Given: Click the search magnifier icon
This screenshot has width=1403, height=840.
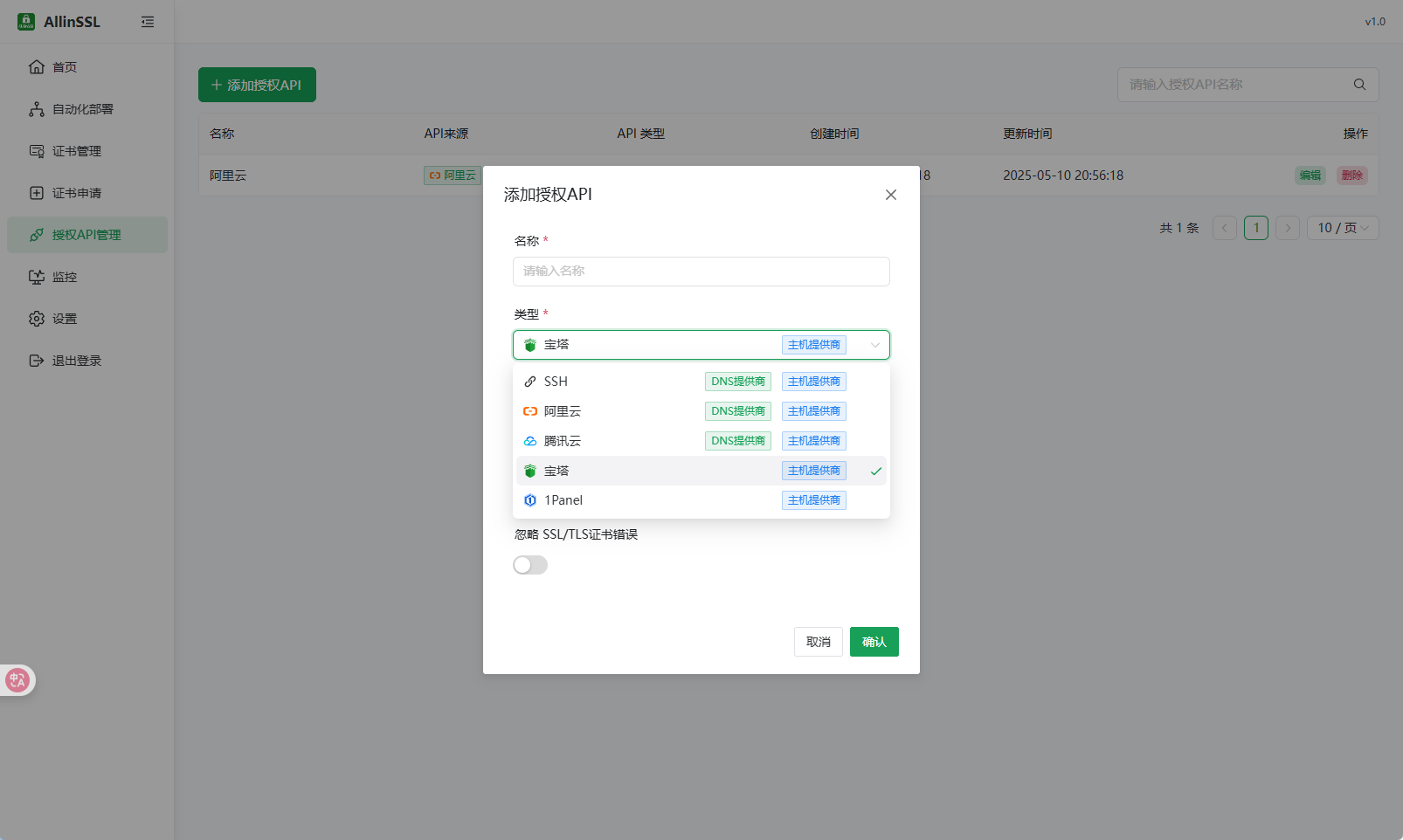Looking at the screenshot, I should [x=1359, y=85].
